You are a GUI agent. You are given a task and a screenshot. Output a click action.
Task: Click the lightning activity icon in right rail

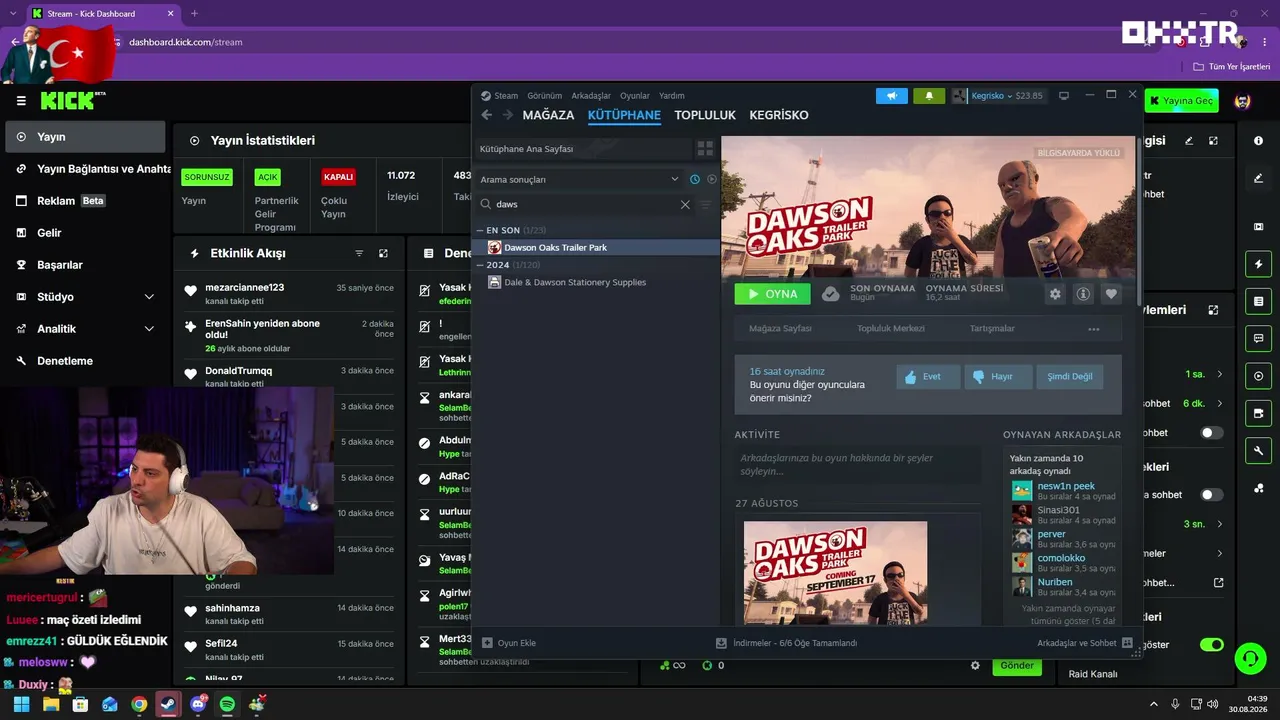tap(1258, 264)
